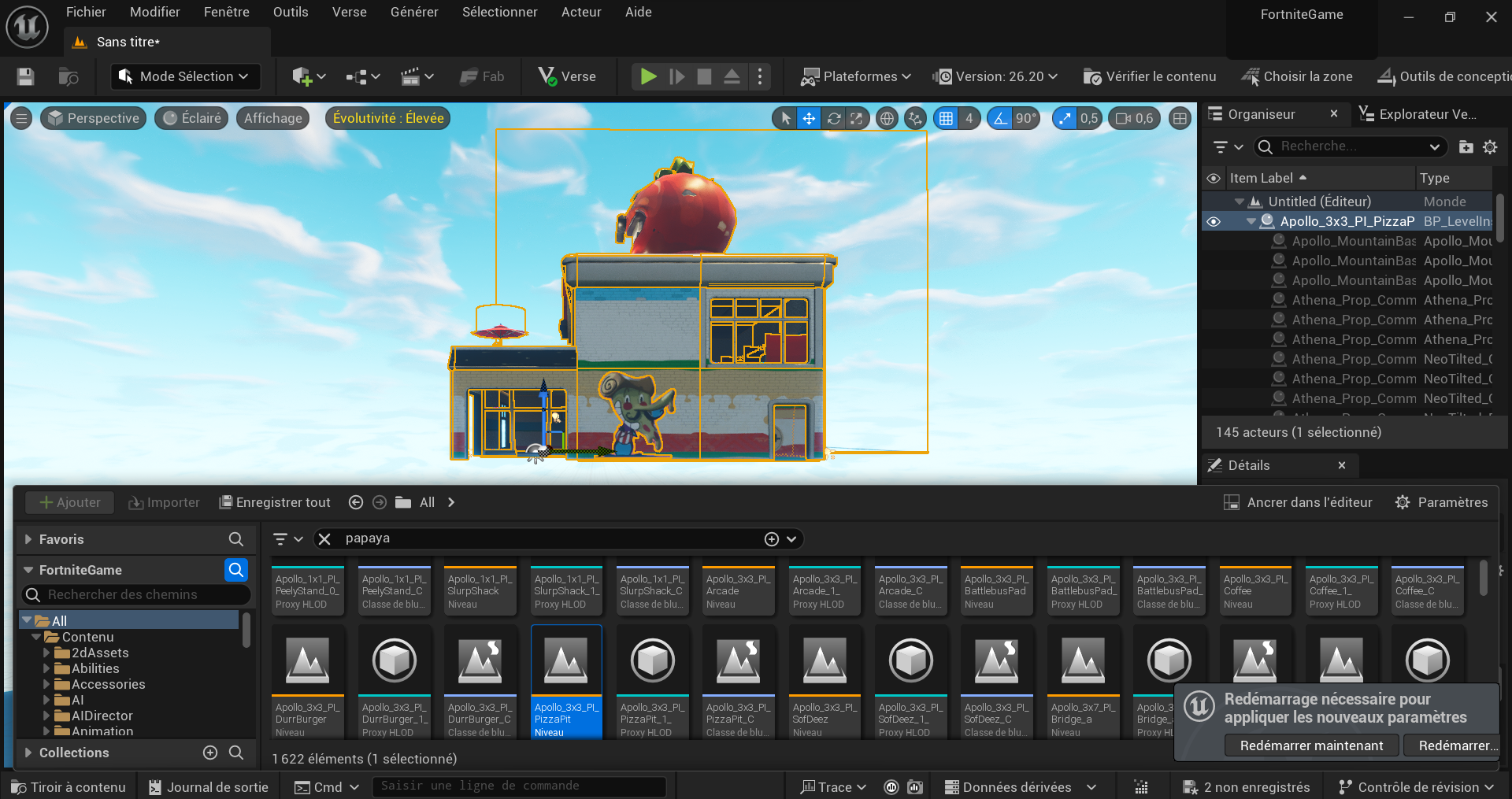
Task: Activate the Rotate tool in viewport
Action: pos(833,118)
